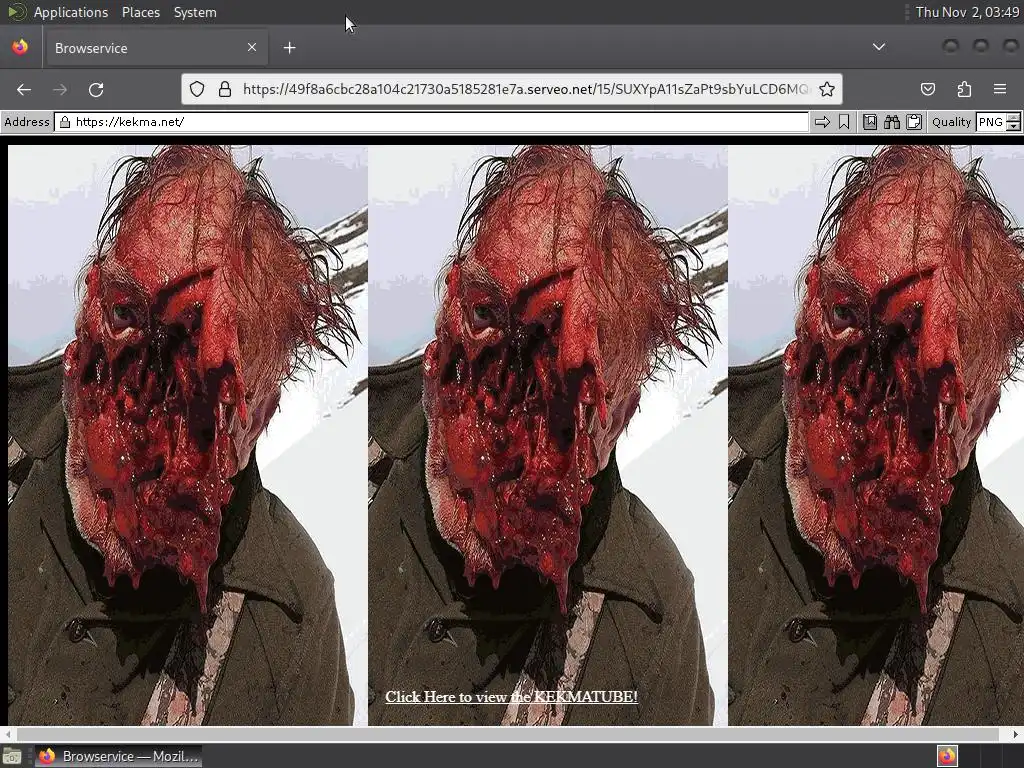This screenshot has width=1024, height=768.
Task: Click the horizontal scrollbar track
Action: 507,734
